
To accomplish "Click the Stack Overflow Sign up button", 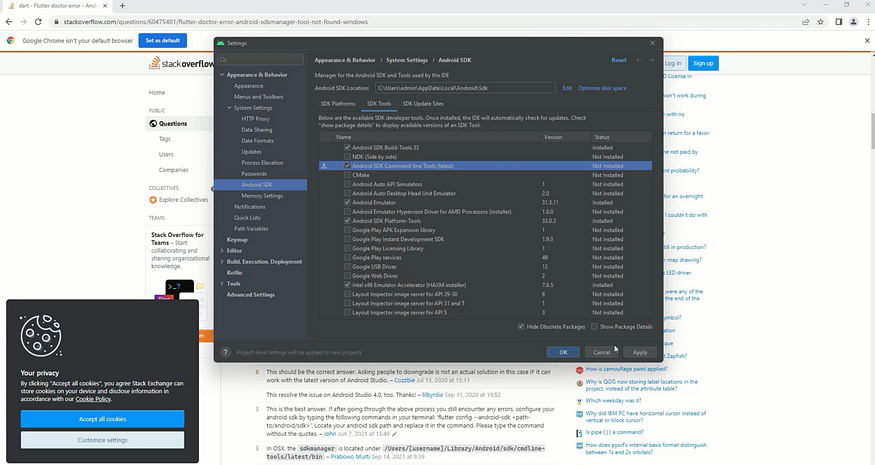I will click(x=703, y=64).
